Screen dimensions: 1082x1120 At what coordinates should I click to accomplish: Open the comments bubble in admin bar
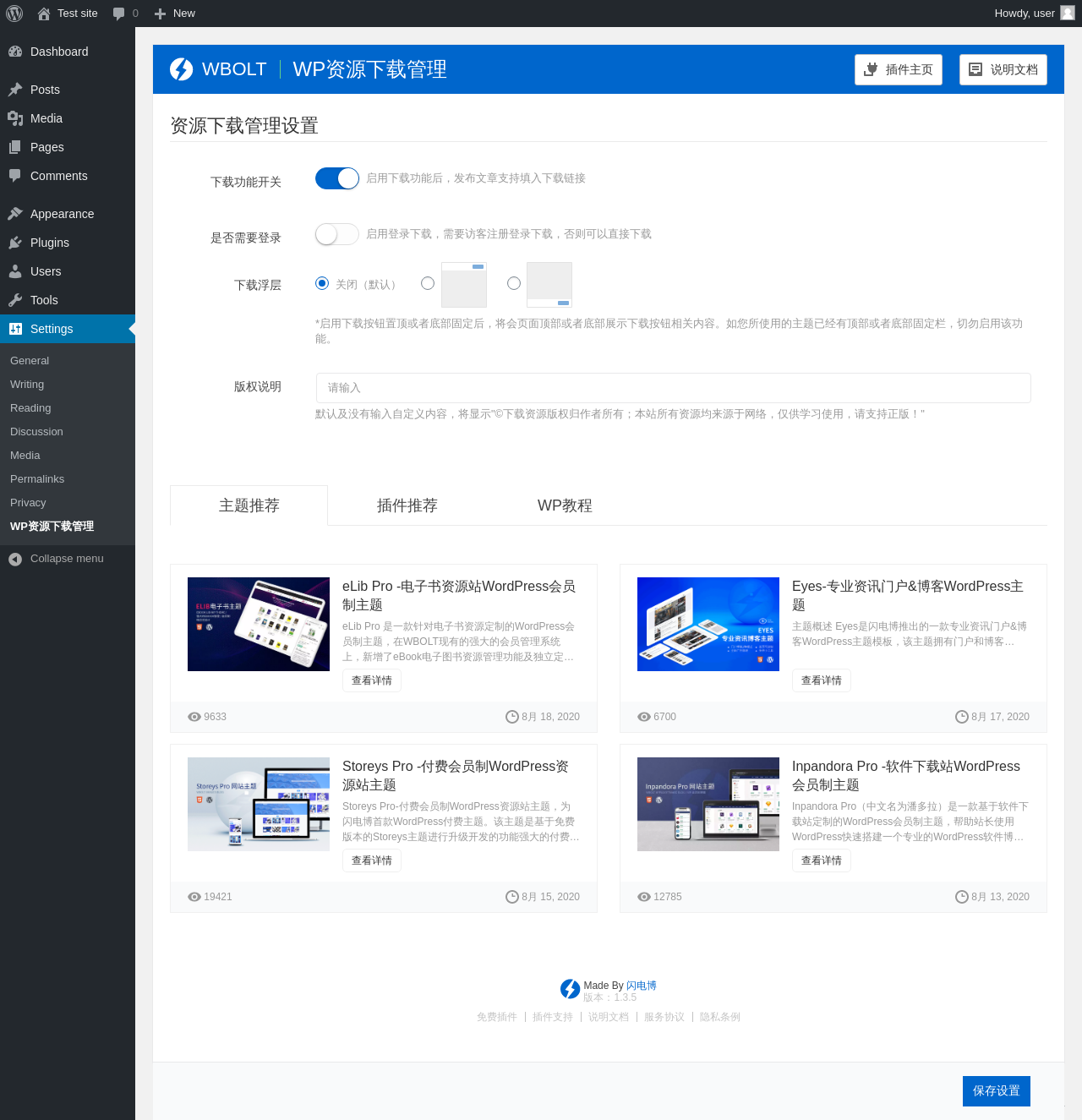pyautogui.click(x=119, y=14)
